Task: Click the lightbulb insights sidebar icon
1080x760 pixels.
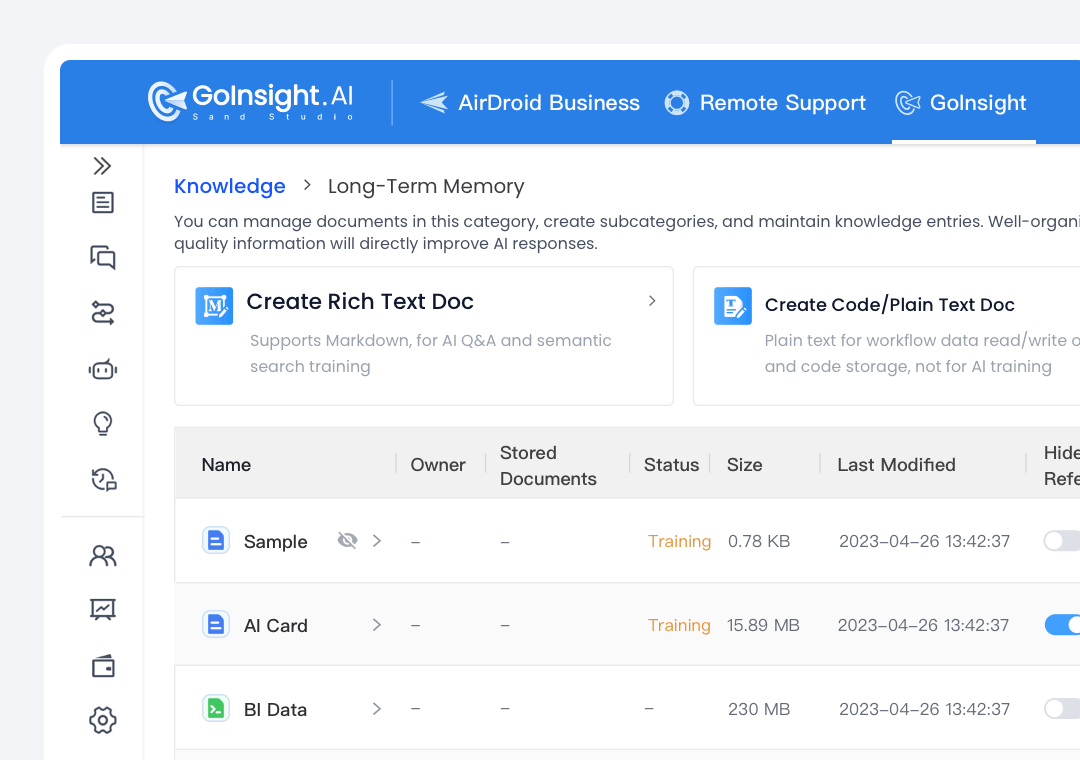Action: pyautogui.click(x=102, y=424)
